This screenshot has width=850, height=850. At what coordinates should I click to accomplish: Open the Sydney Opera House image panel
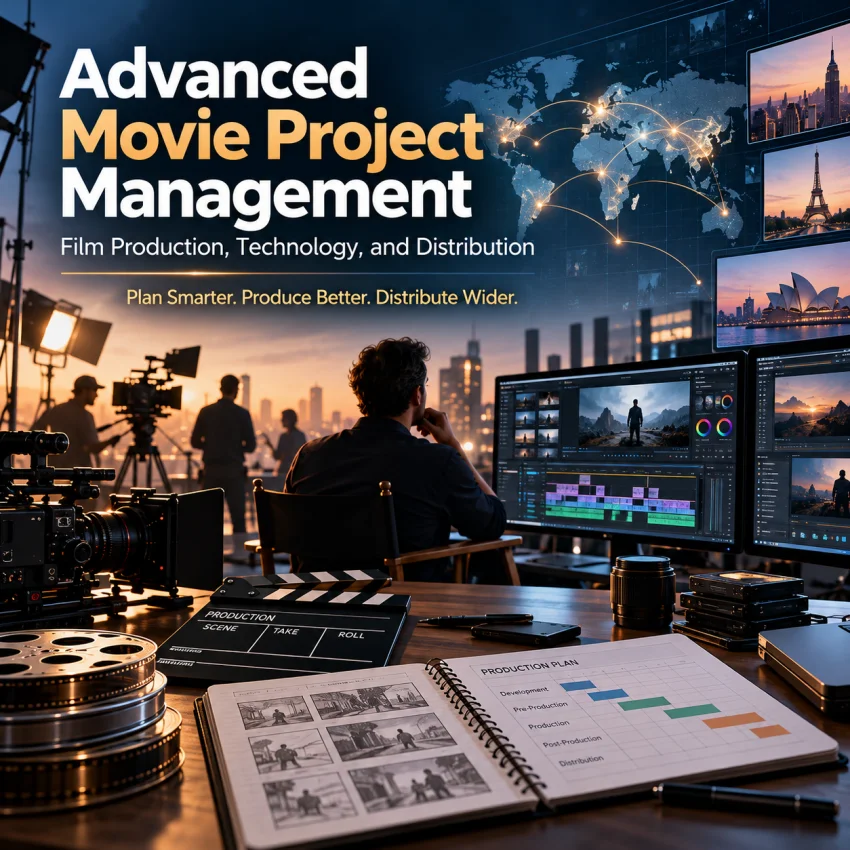(783, 295)
